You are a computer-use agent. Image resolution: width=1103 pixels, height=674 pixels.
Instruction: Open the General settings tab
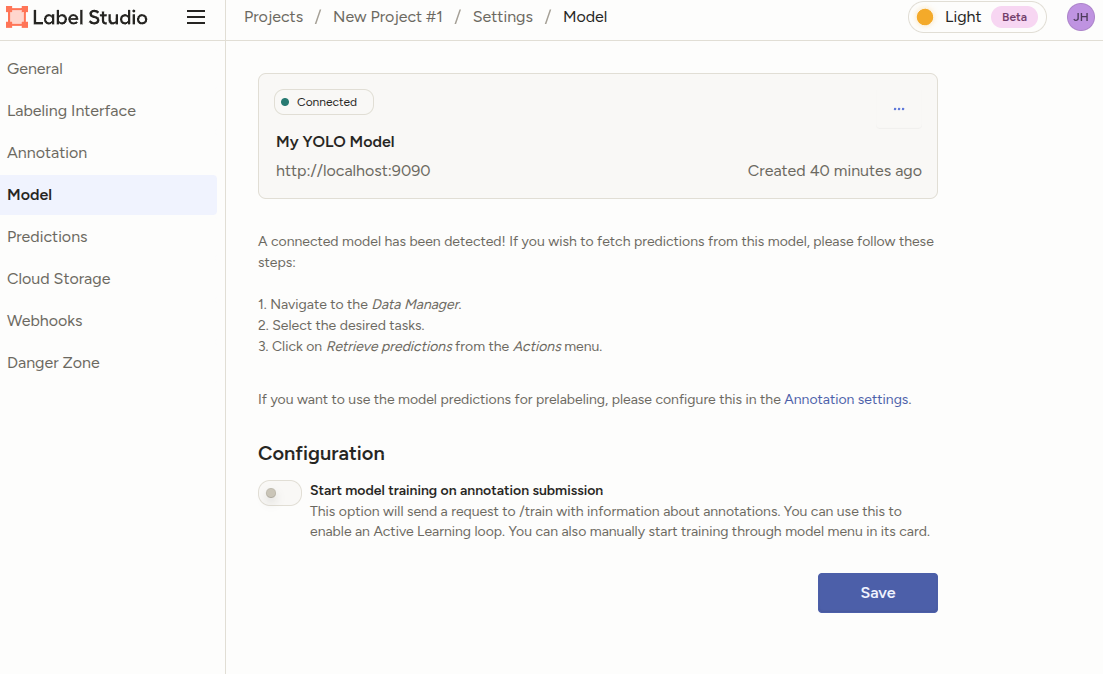pyautogui.click(x=35, y=69)
